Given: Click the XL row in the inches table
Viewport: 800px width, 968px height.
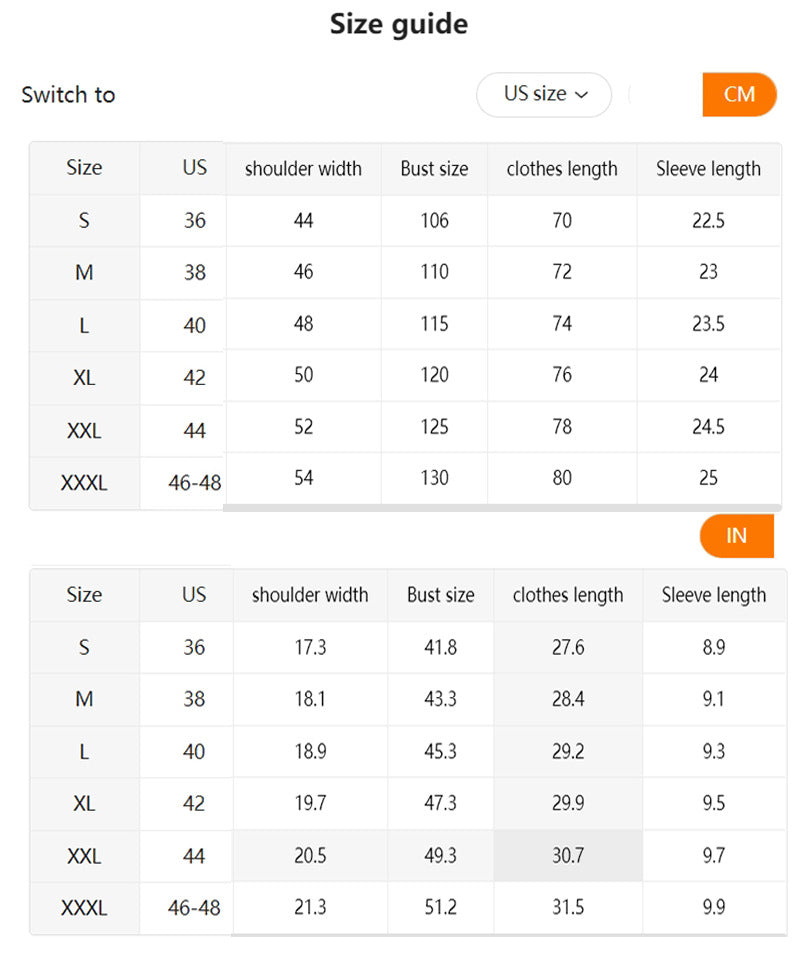Looking at the screenshot, I should [84, 804].
